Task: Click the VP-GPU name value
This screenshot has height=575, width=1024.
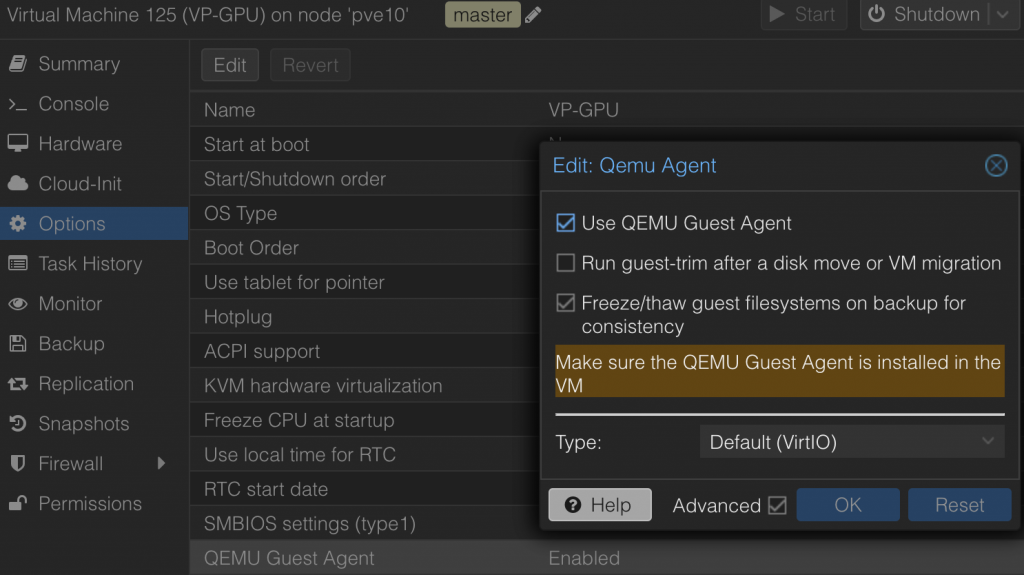Action: 583,110
